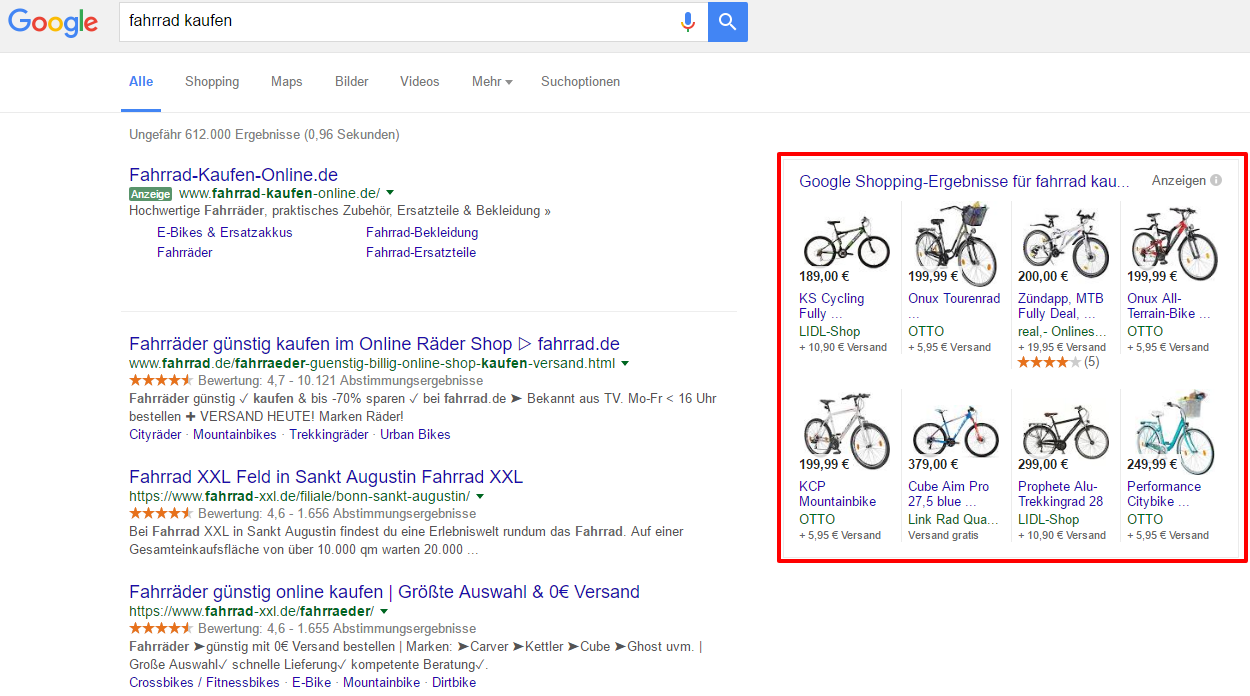Viewport: 1250px width, 696px height.
Task: Expand the Mehr dropdown
Action: point(492,81)
